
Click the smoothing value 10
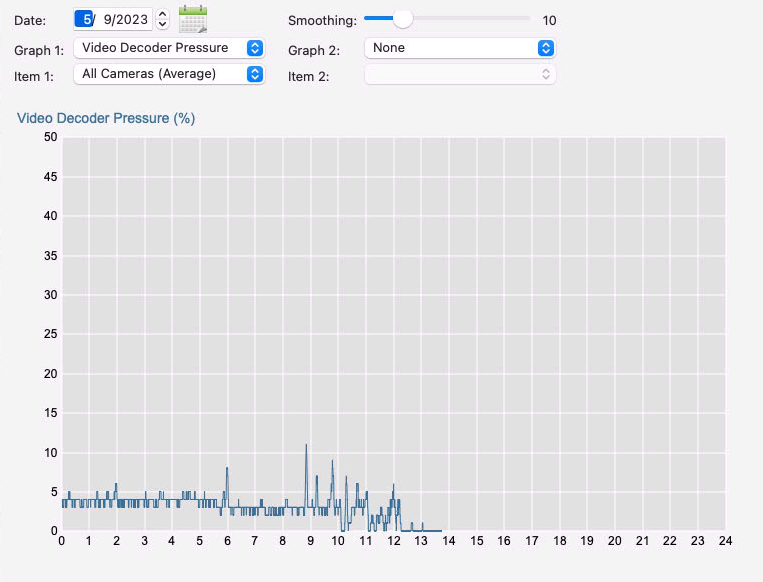549,20
